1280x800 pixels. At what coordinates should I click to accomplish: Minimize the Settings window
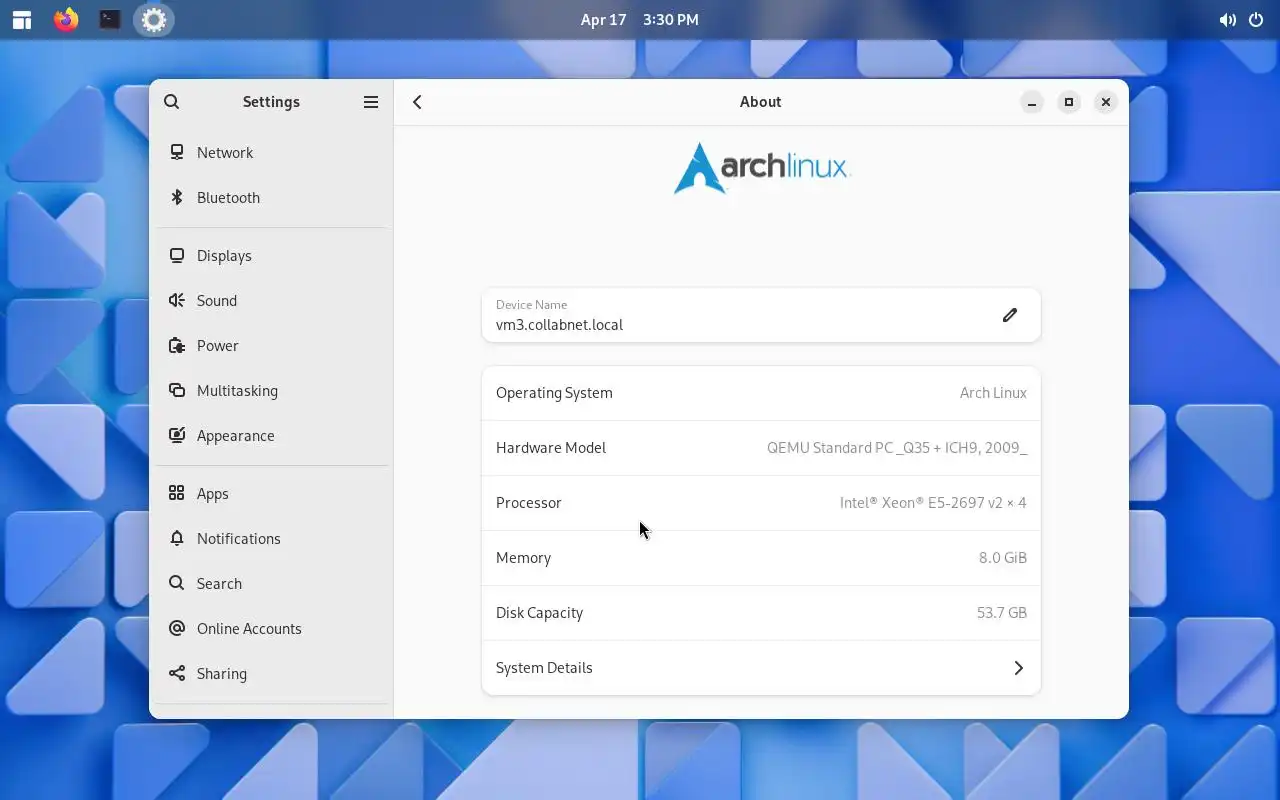pyautogui.click(x=1032, y=102)
